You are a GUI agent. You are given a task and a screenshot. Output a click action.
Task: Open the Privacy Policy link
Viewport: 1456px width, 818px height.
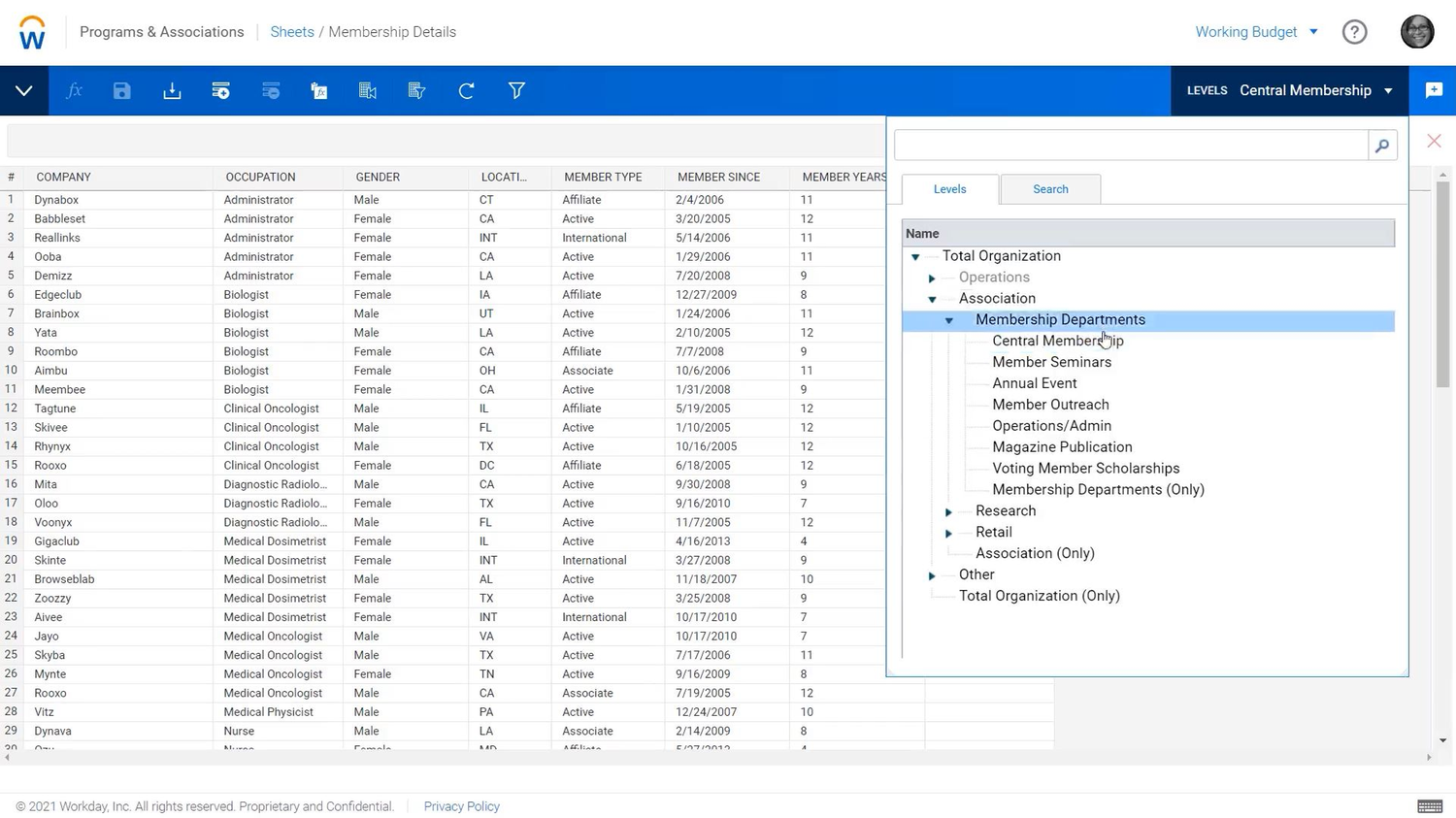coord(461,806)
